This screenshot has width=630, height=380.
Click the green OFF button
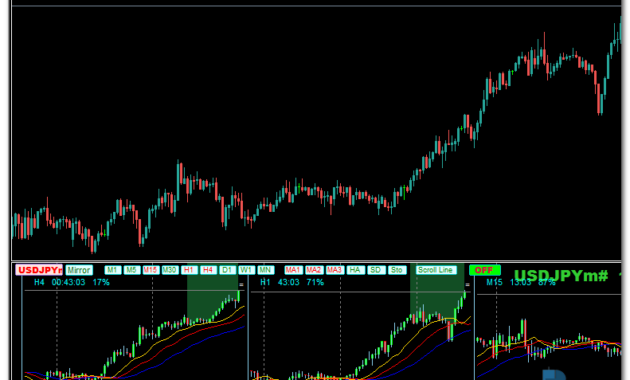tap(485, 270)
